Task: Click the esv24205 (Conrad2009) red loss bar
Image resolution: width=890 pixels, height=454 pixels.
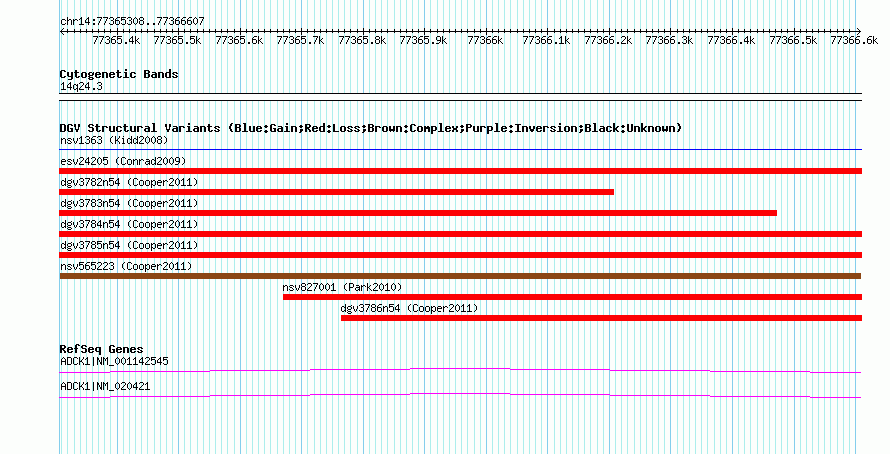Action: 460,171
